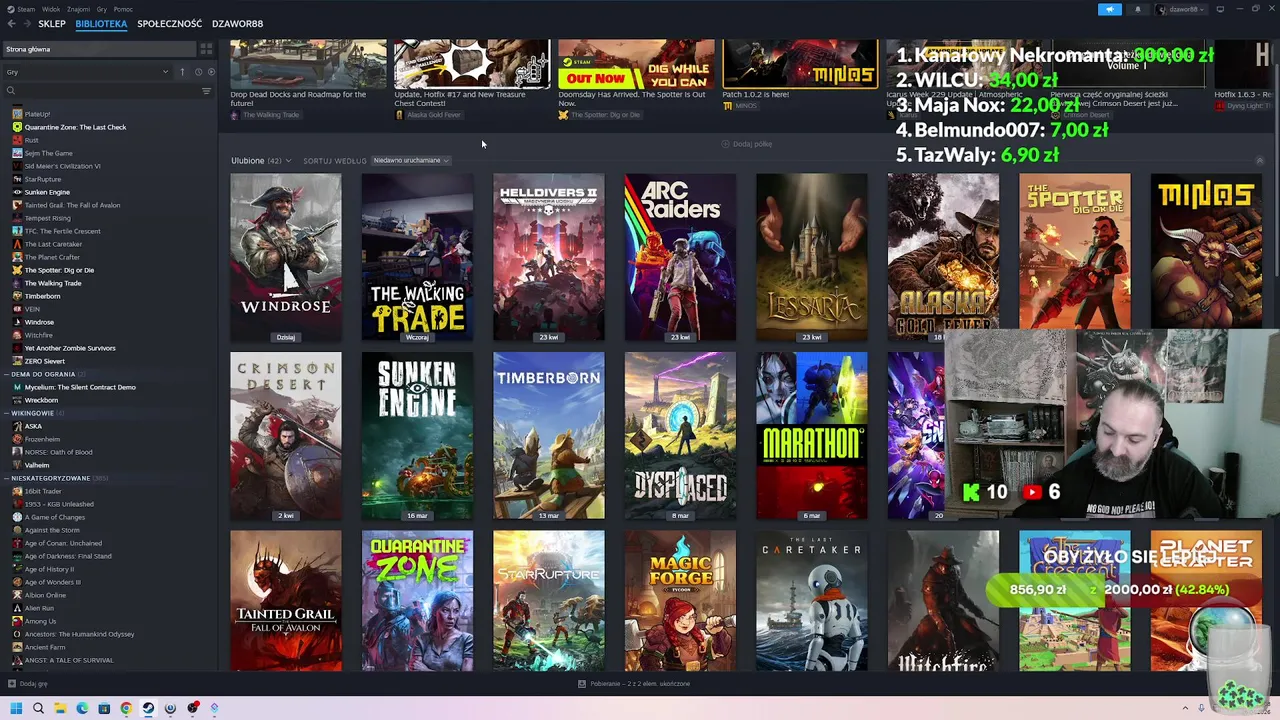Open the Znajomi menu
The height and width of the screenshot is (720, 1280).
pyautogui.click(x=79, y=9)
